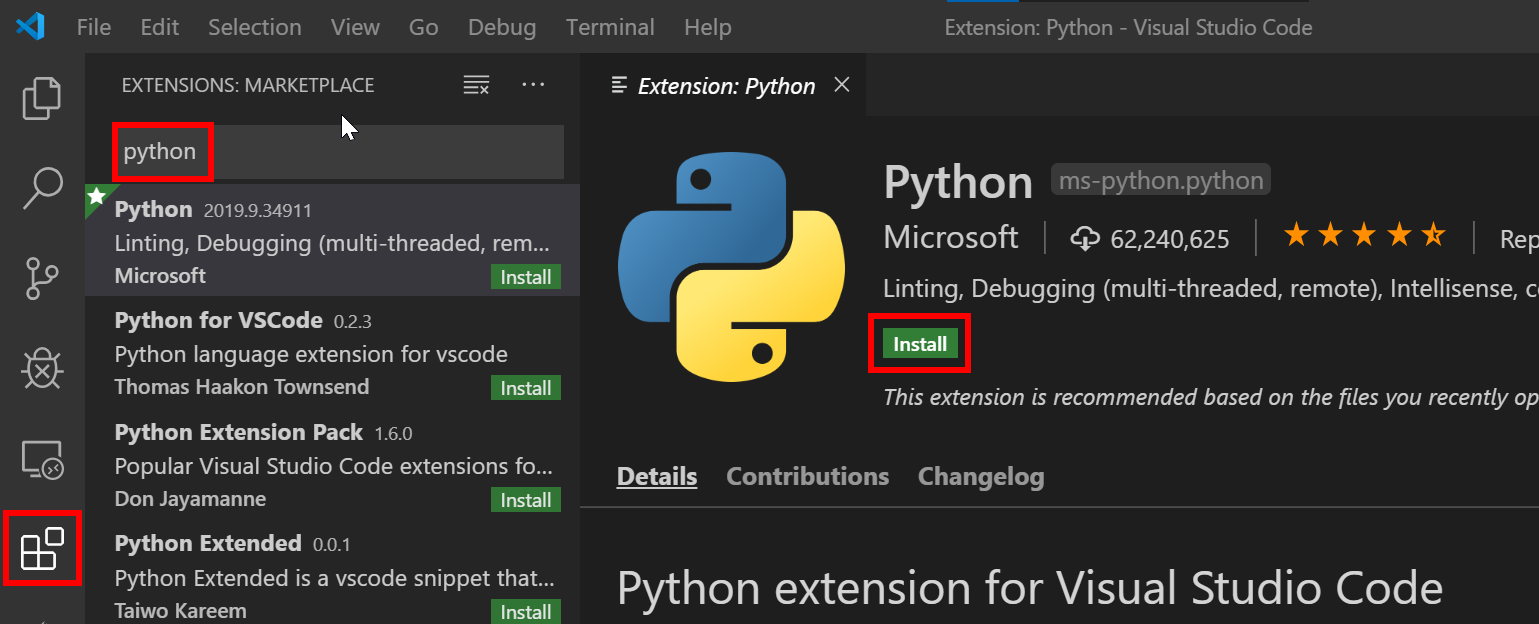
Task: Select the Extension: Python editor tab
Action: (x=722, y=86)
